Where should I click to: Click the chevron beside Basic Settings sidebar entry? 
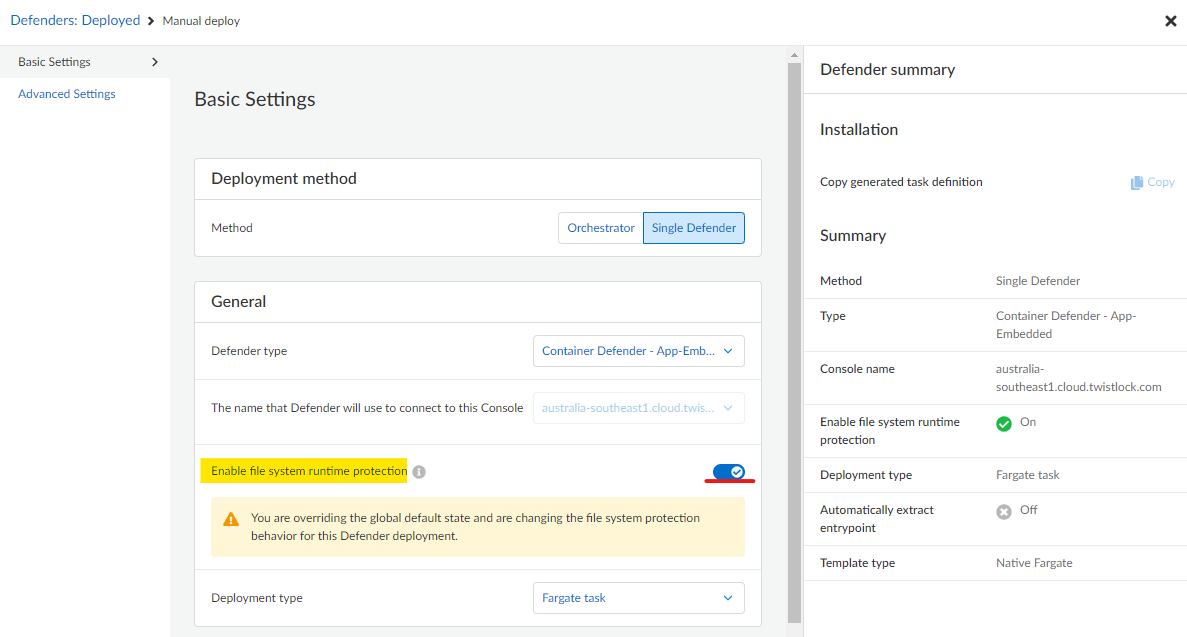pyautogui.click(x=155, y=61)
